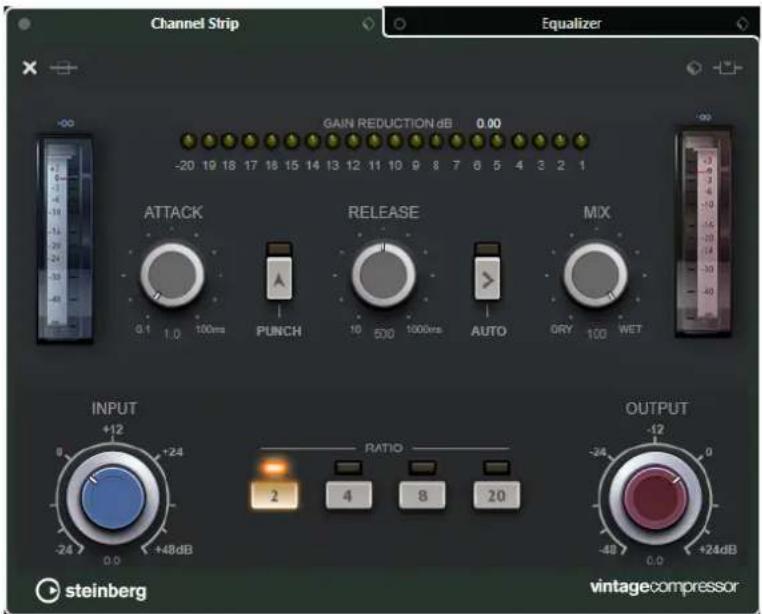Click the module selector icon at top right

(x=727, y=68)
